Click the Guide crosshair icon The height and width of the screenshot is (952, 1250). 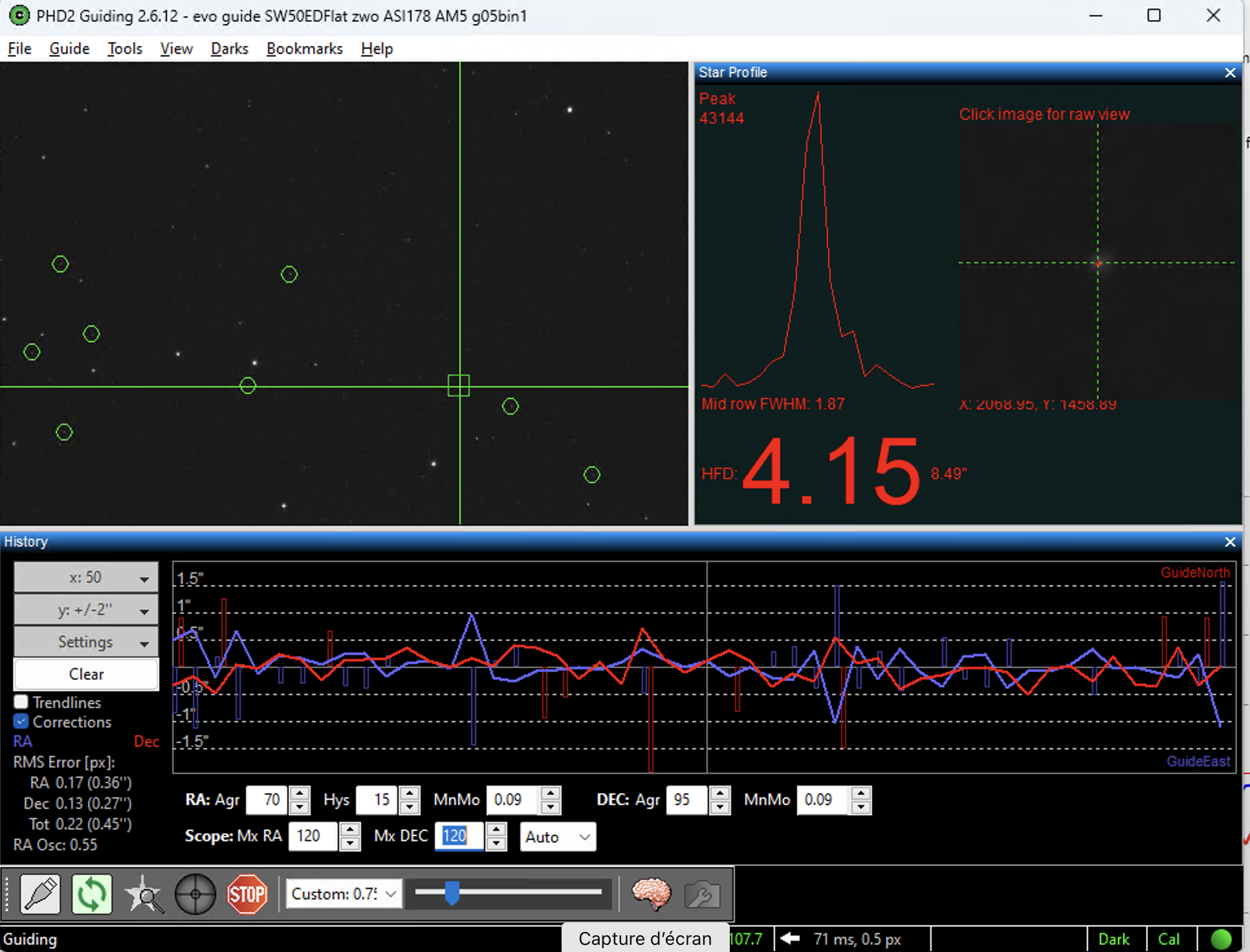tap(195, 894)
